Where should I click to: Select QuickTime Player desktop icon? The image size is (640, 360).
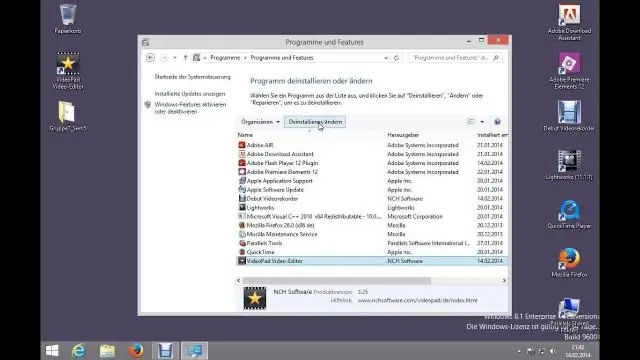[x=569, y=214]
